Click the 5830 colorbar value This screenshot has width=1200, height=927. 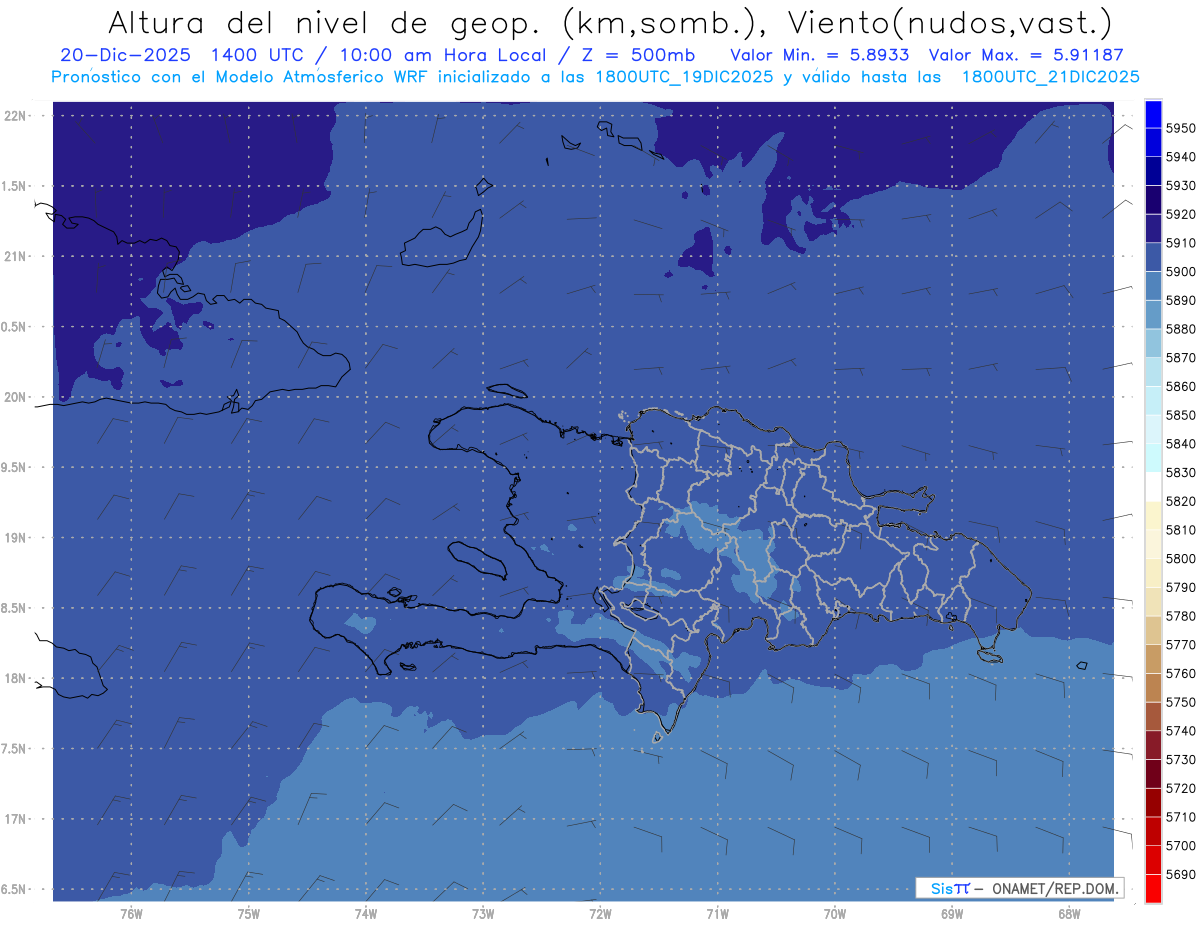pos(1180,472)
